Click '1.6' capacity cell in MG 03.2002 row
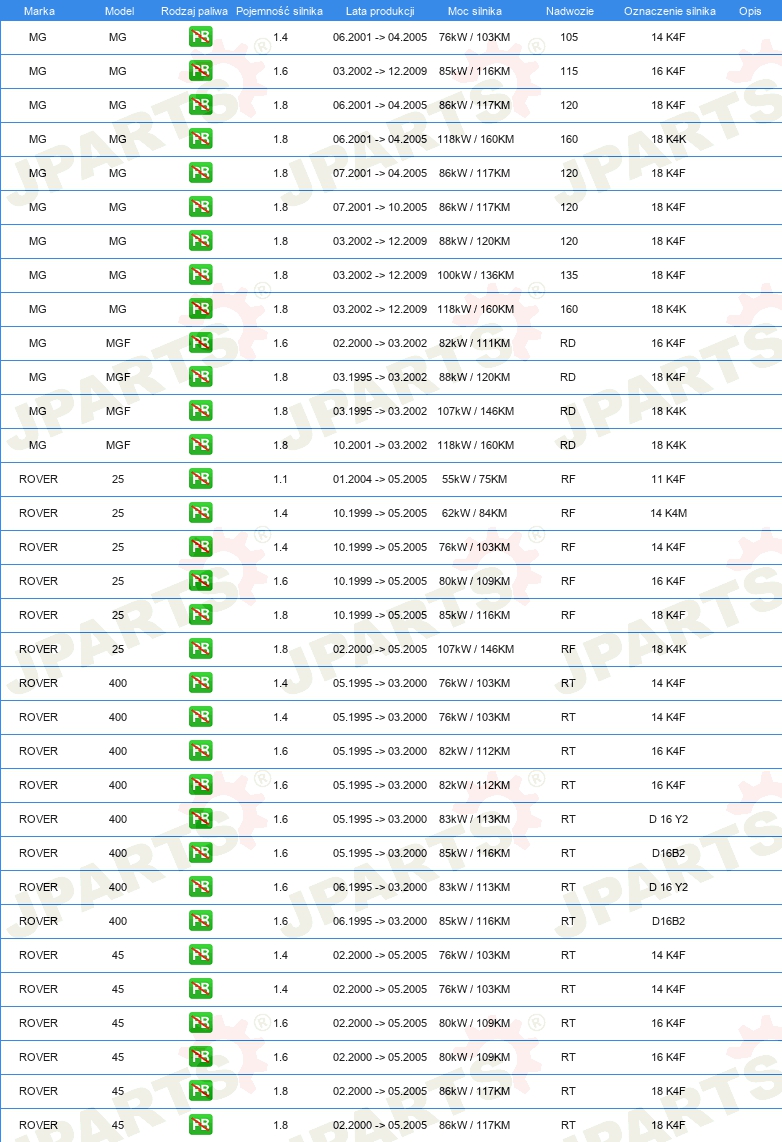Image resolution: width=782 pixels, height=1142 pixels. pyautogui.click(x=280, y=71)
